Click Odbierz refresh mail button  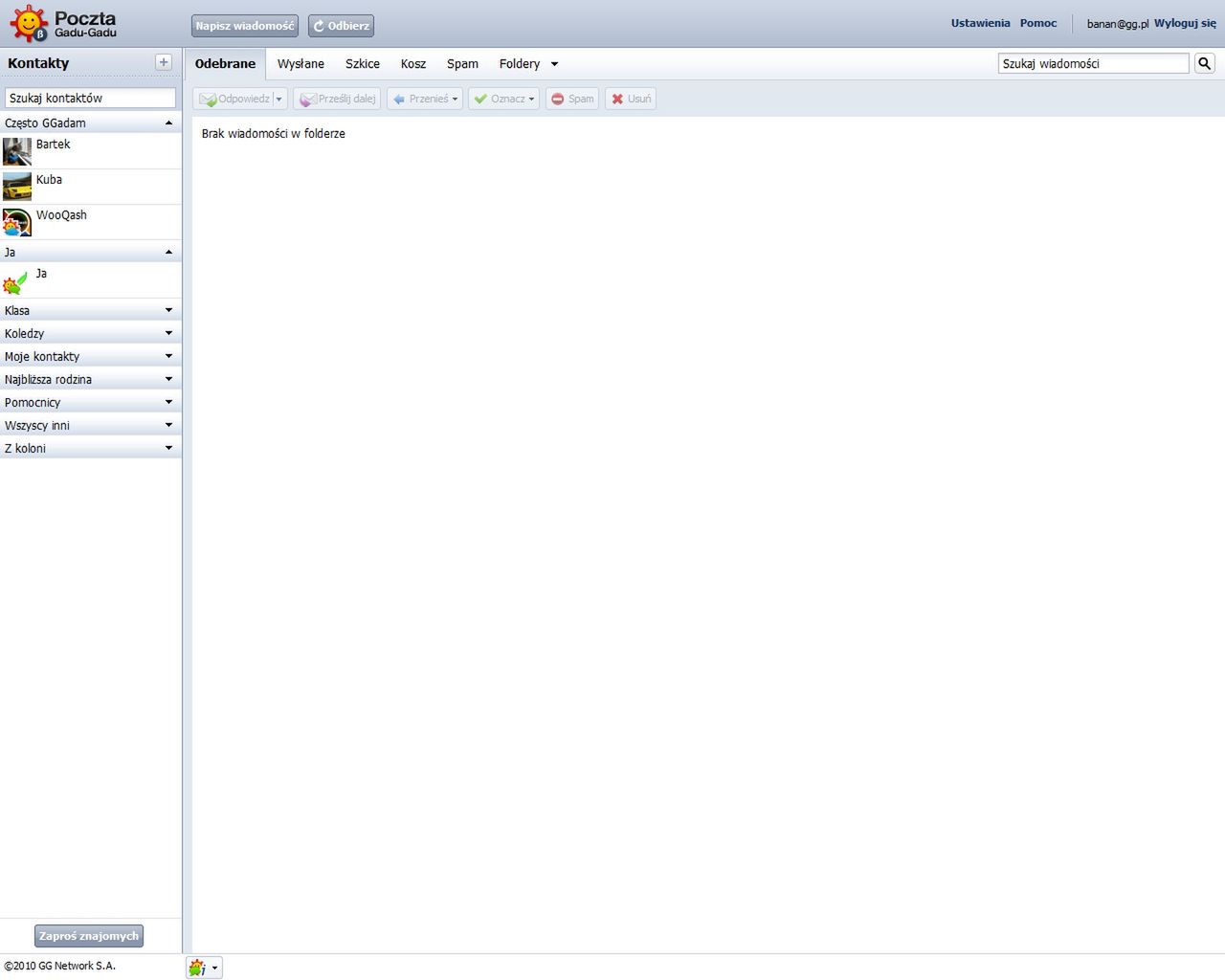pos(341,26)
